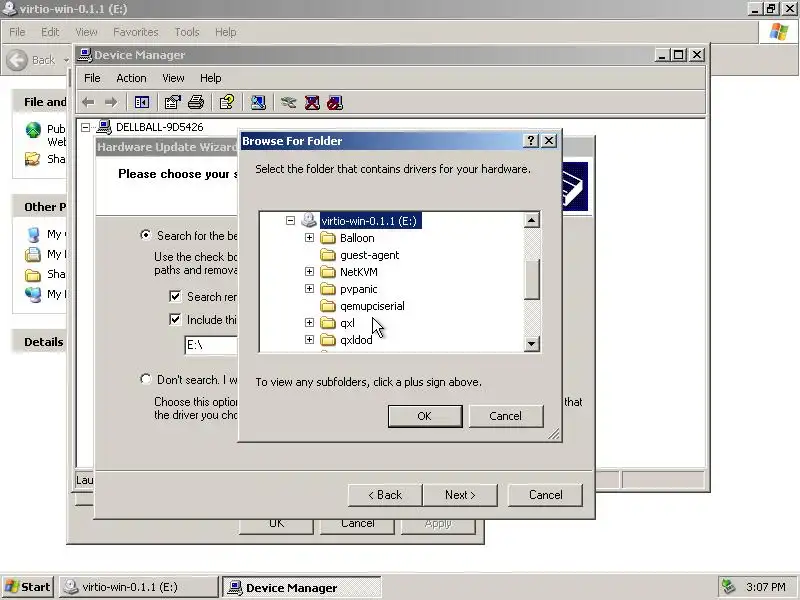Click the Browse dialog '?' help button

point(531,140)
